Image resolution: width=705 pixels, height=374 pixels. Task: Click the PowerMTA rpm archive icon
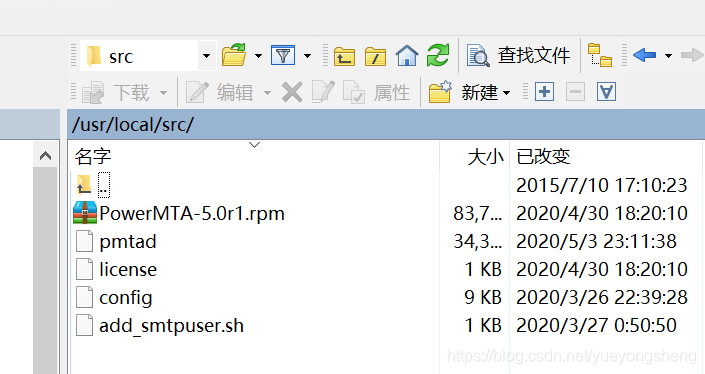(85, 213)
